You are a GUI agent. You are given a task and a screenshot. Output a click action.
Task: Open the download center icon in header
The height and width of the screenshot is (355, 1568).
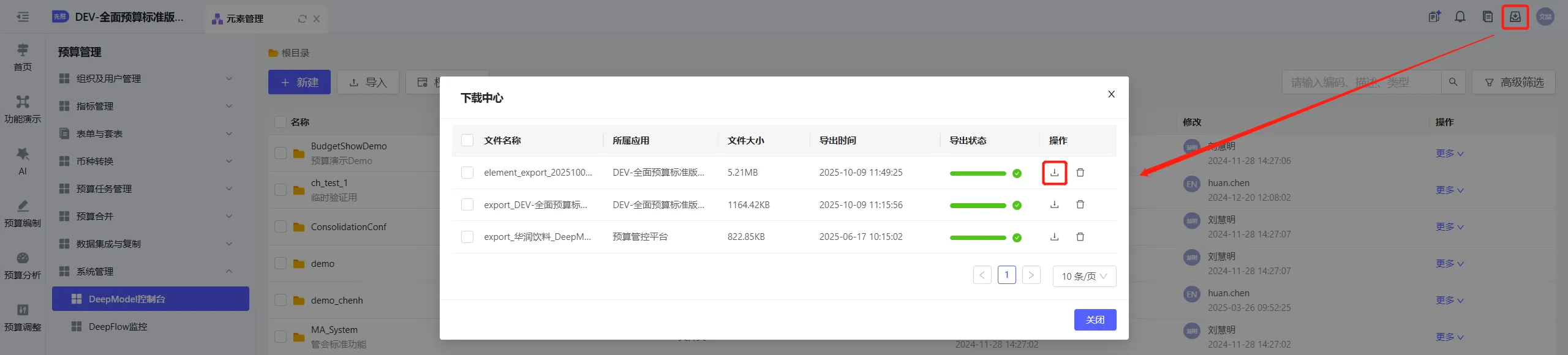pos(1515,17)
